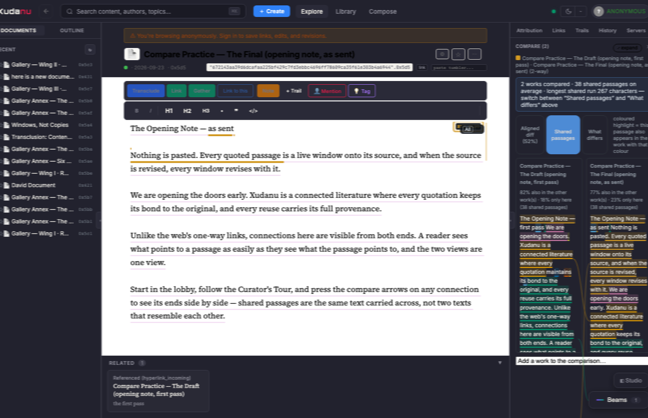The height and width of the screenshot is (418, 648).
Task: Apply bold formatting
Action: coord(136,111)
